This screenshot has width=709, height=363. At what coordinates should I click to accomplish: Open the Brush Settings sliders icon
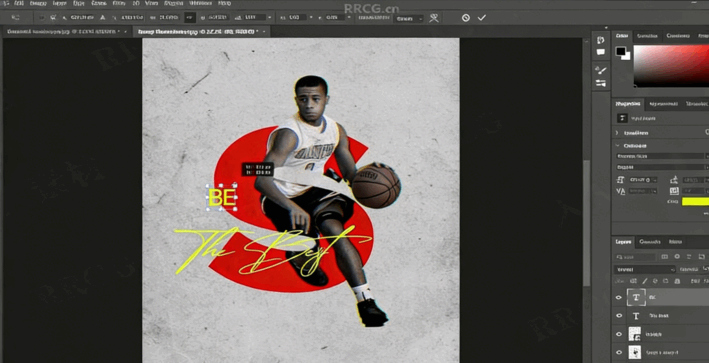click(600, 83)
